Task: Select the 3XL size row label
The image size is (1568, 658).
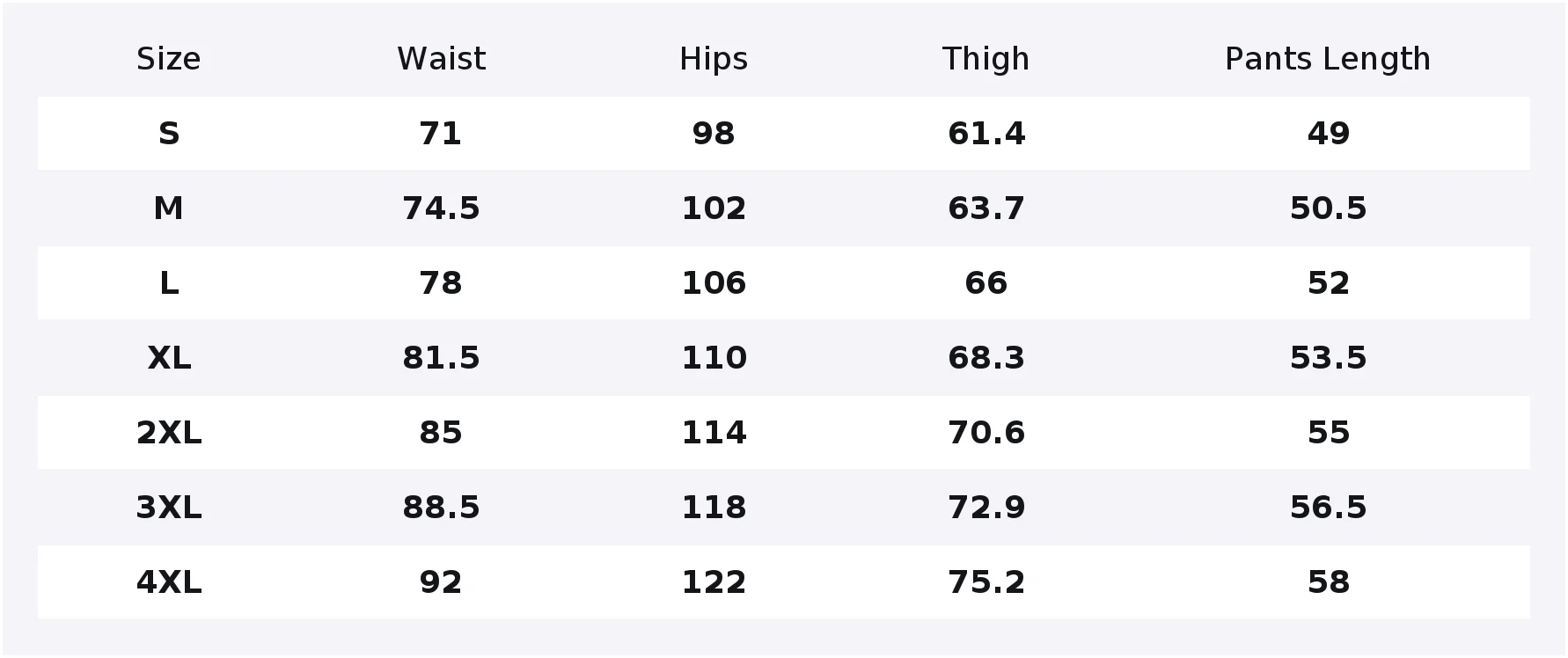Action: (x=168, y=508)
